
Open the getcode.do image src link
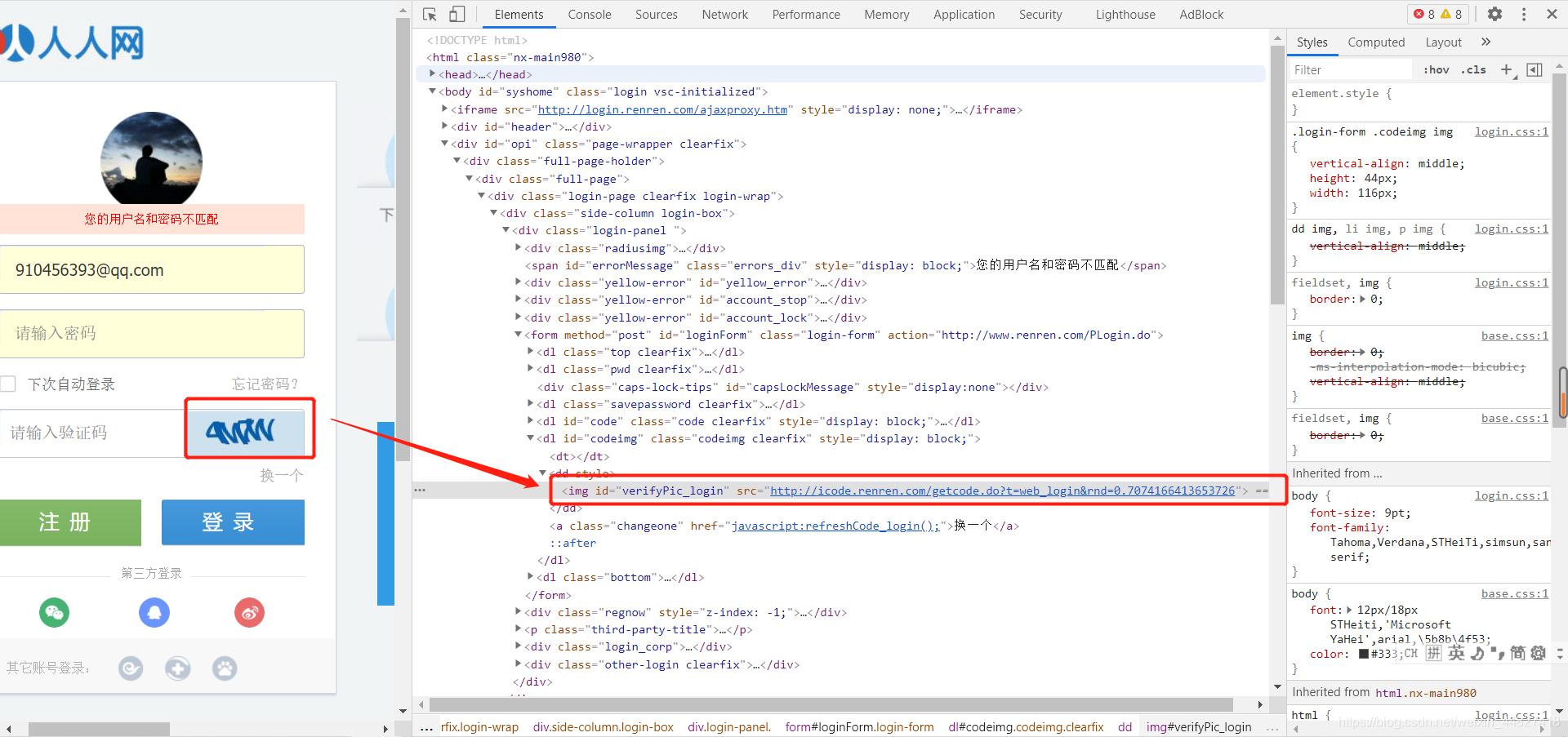pyautogui.click(x=1003, y=491)
